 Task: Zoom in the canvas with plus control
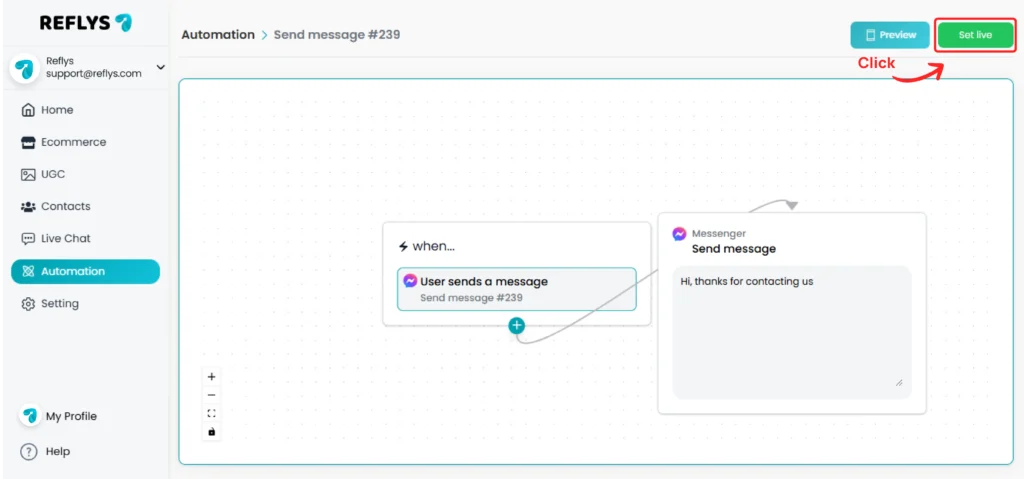211,377
